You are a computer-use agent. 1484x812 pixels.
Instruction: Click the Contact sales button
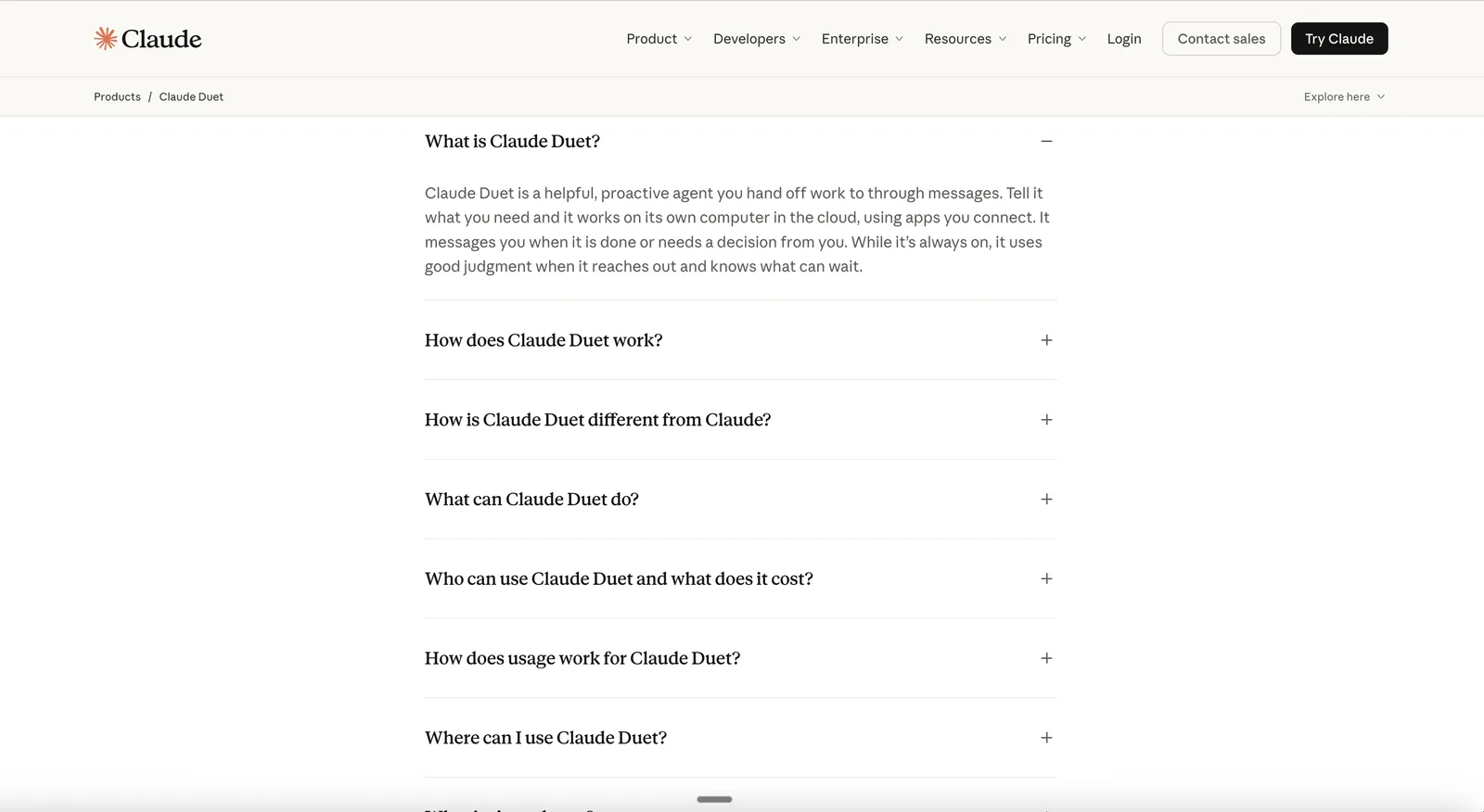point(1221,39)
